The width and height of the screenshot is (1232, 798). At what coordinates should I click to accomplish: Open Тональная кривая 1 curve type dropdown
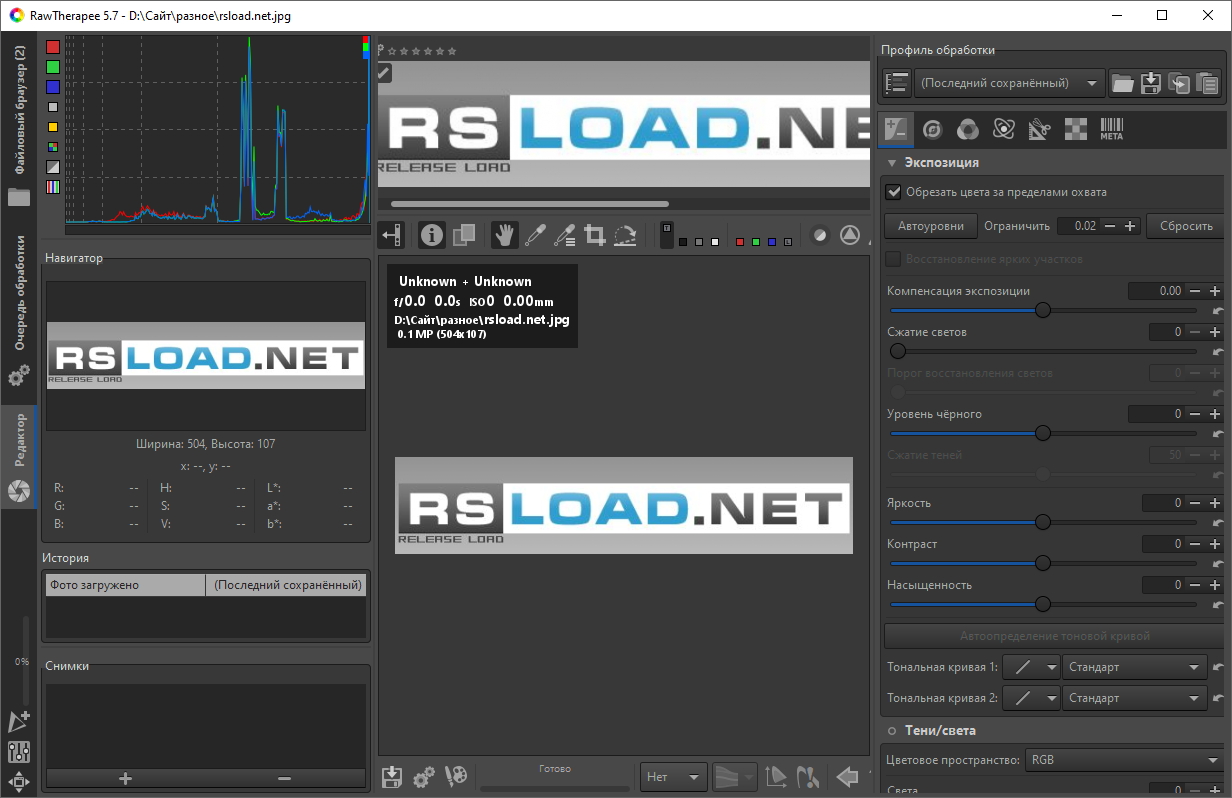(1031, 667)
